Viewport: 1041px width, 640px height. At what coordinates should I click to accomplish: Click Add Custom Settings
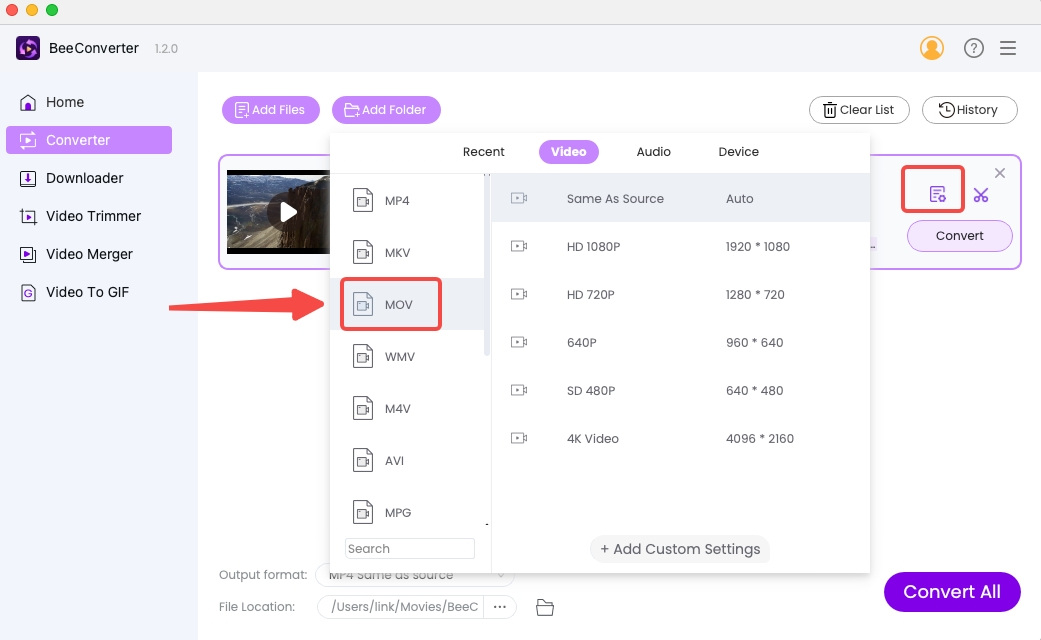click(x=680, y=549)
